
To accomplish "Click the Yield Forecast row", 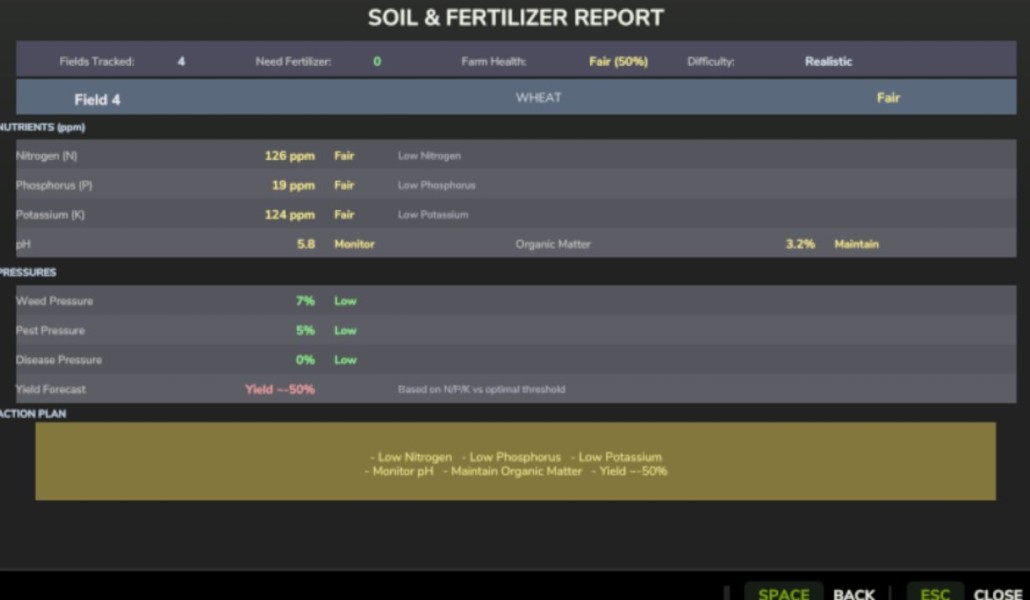I will pos(516,389).
